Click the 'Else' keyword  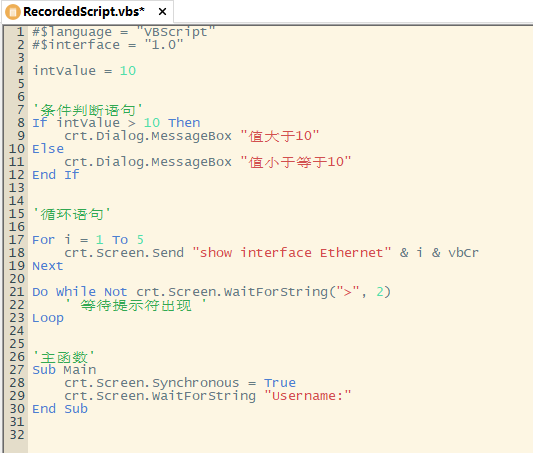pos(48,149)
